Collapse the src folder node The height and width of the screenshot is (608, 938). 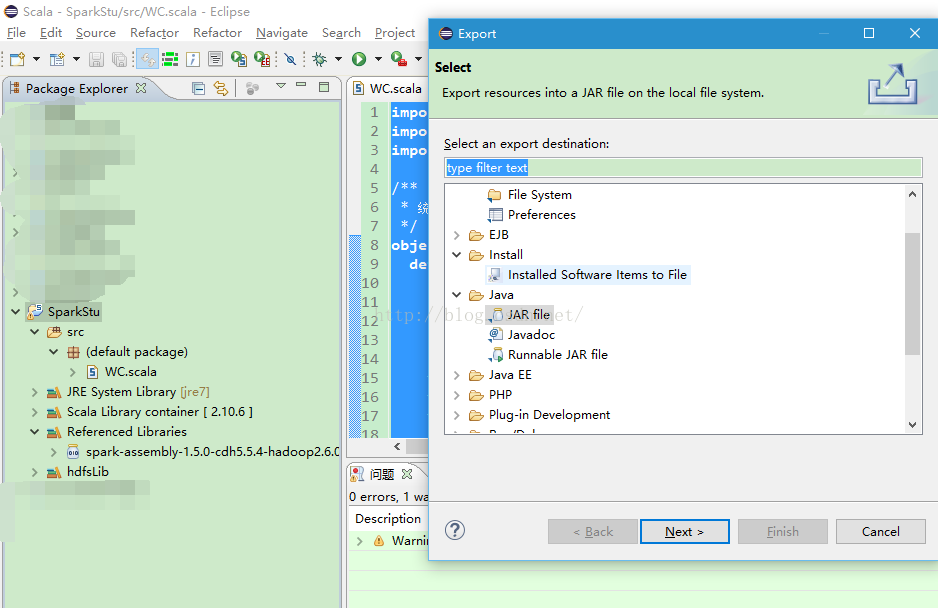pos(35,332)
